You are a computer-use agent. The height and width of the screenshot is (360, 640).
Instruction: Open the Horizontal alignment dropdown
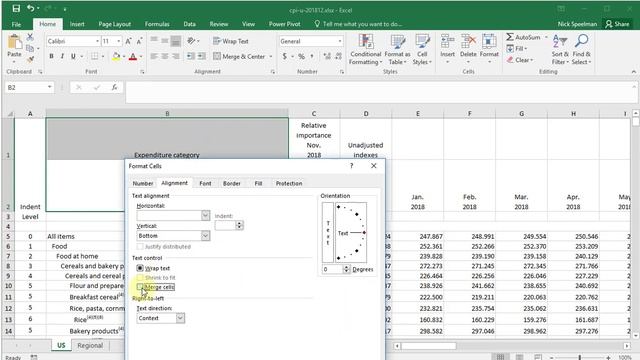coord(205,215)
